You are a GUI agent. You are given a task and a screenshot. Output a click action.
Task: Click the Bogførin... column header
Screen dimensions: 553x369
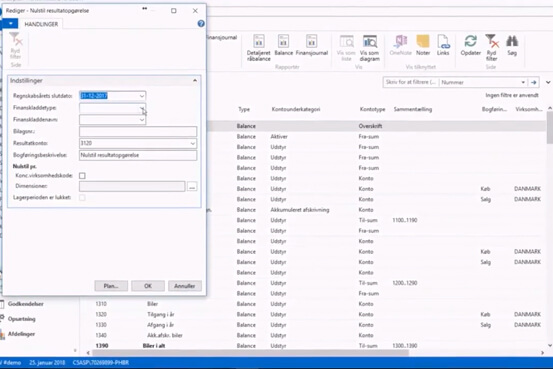click(494, 109)
